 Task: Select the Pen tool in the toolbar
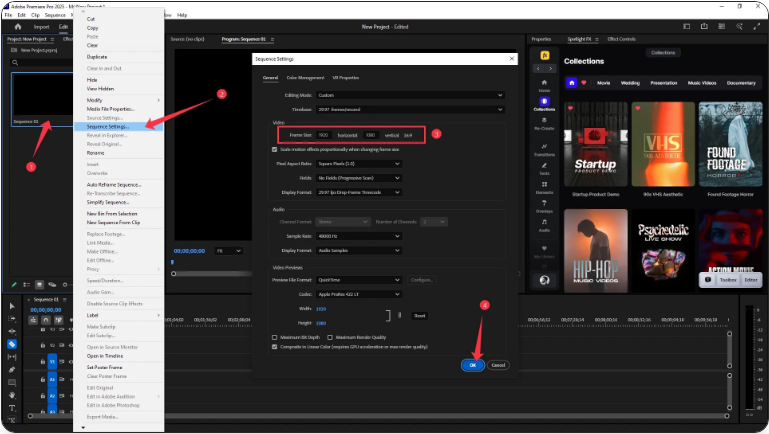tap(12, 369)
